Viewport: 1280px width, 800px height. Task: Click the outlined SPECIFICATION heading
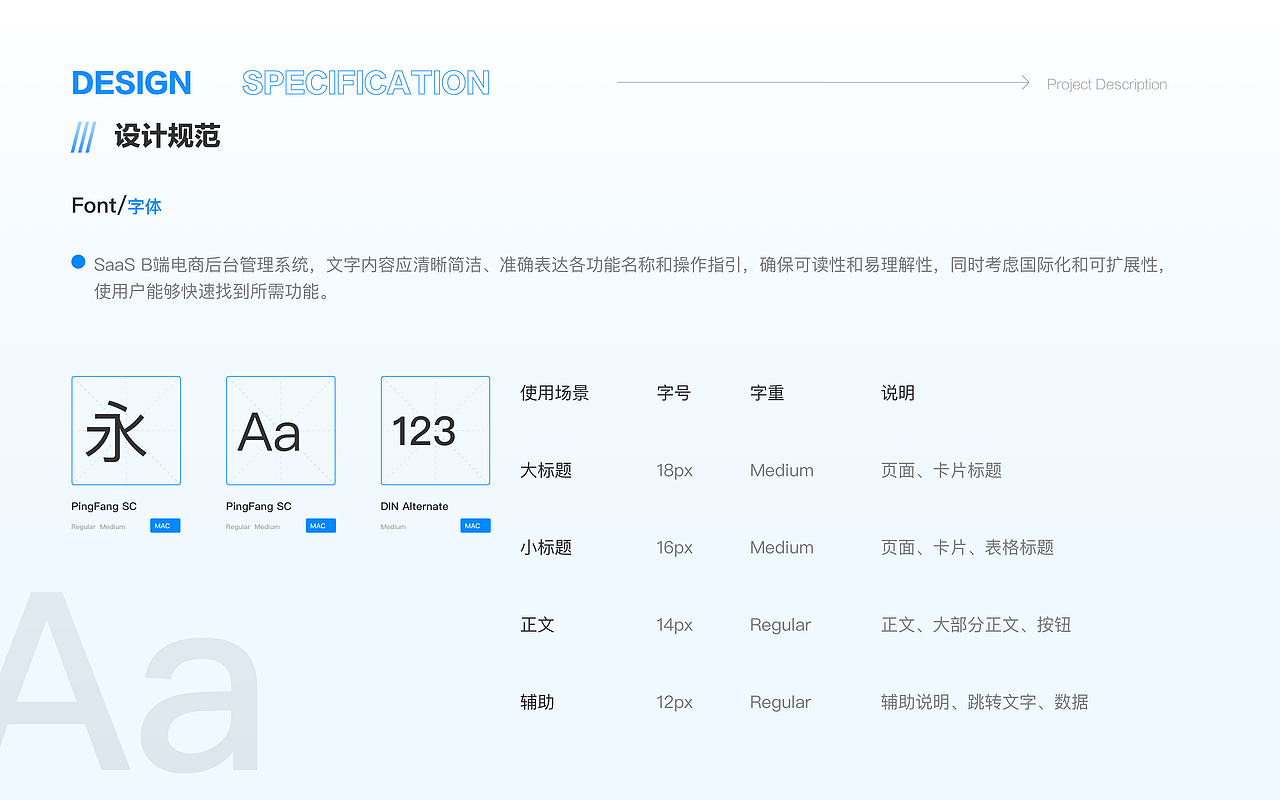(366, 83)
